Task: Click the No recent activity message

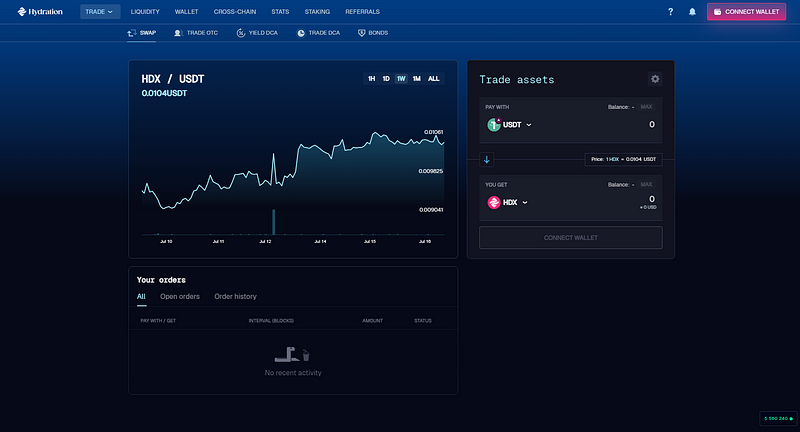Action: pyautogui.click(x=293, y=373)
